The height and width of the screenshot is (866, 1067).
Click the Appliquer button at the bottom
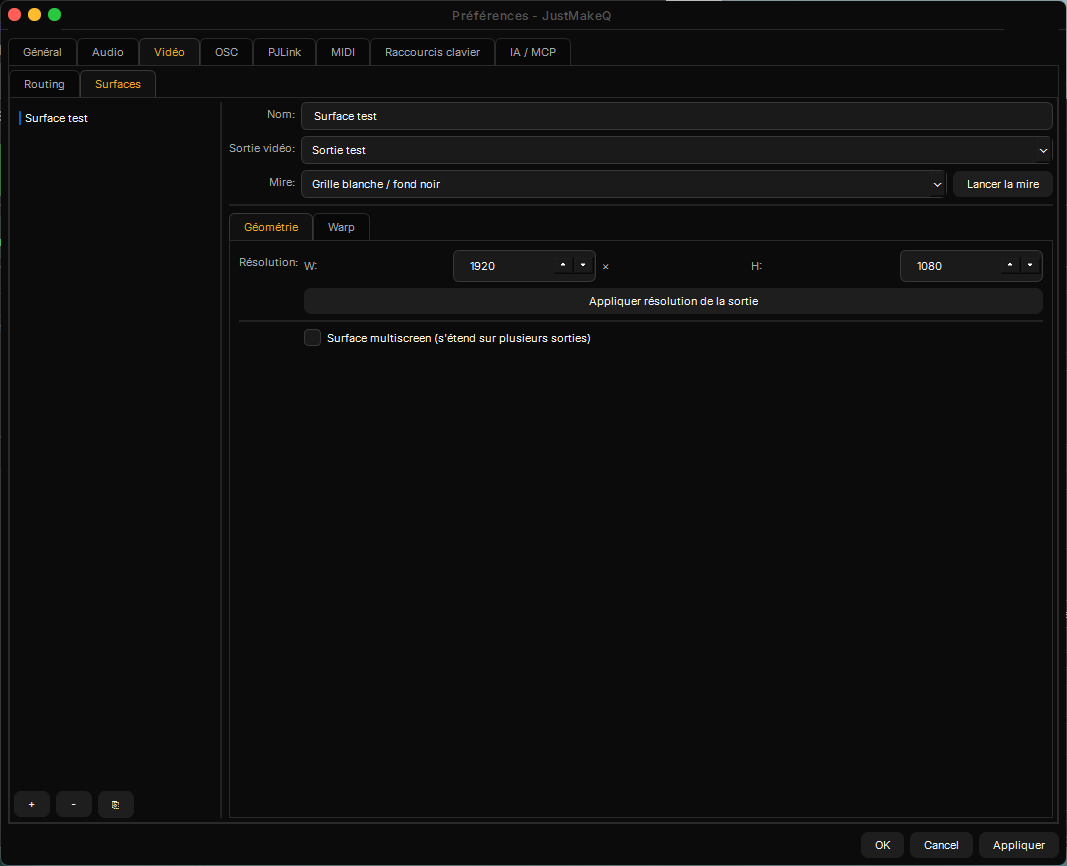tap(1019, 845)
